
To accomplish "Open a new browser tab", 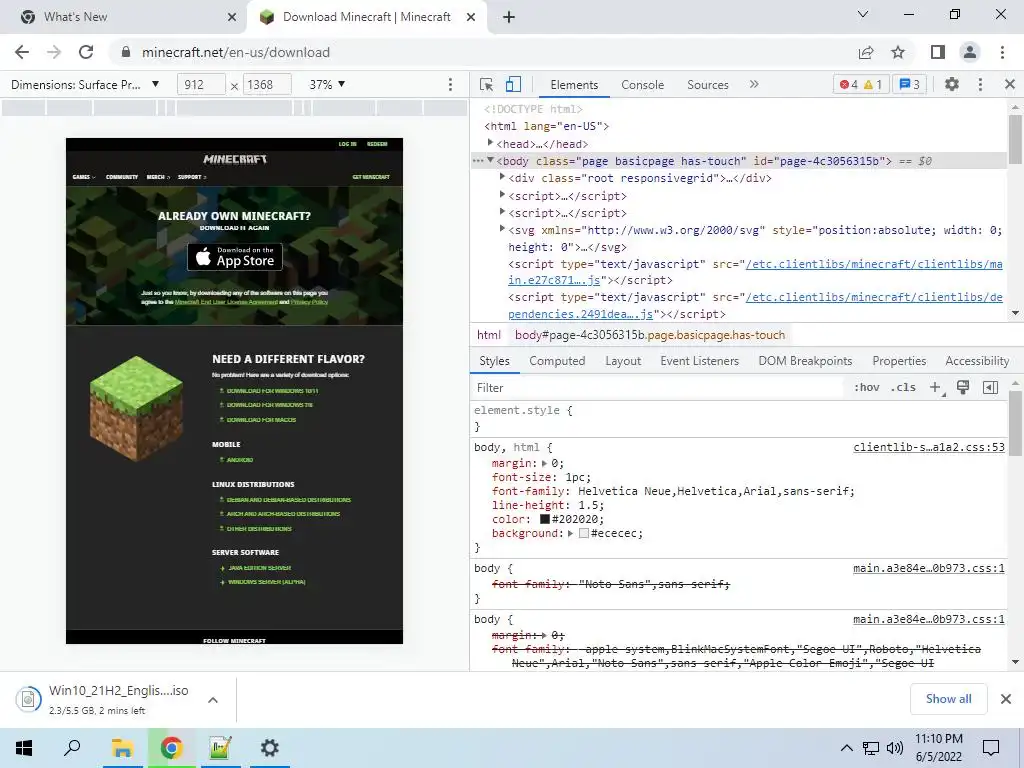I will 509,17.
